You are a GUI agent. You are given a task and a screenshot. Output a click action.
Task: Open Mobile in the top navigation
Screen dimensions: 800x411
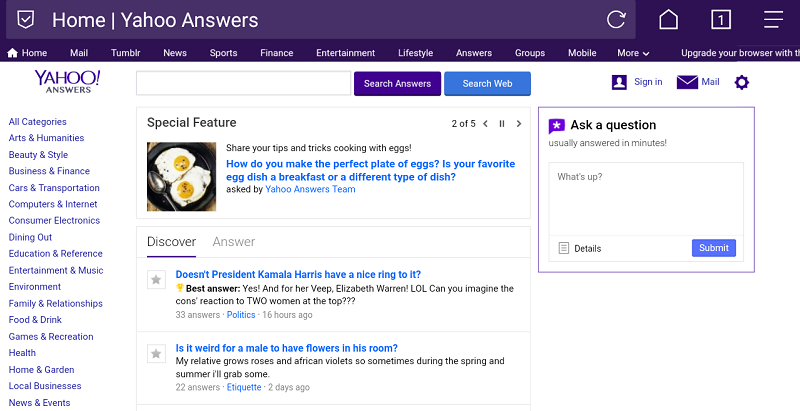coord(582,53)
